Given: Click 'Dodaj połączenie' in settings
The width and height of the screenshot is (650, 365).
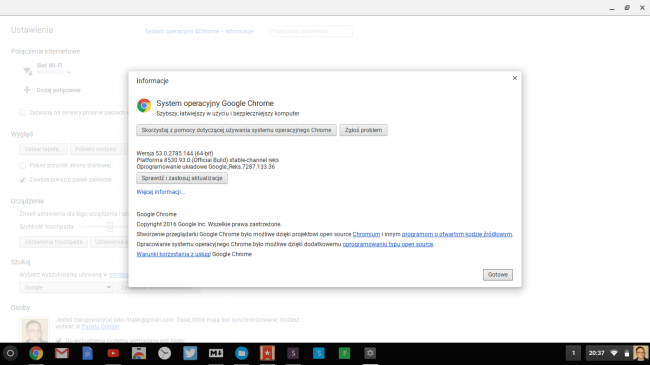Looking at the screenshot, I should point(58,90).
